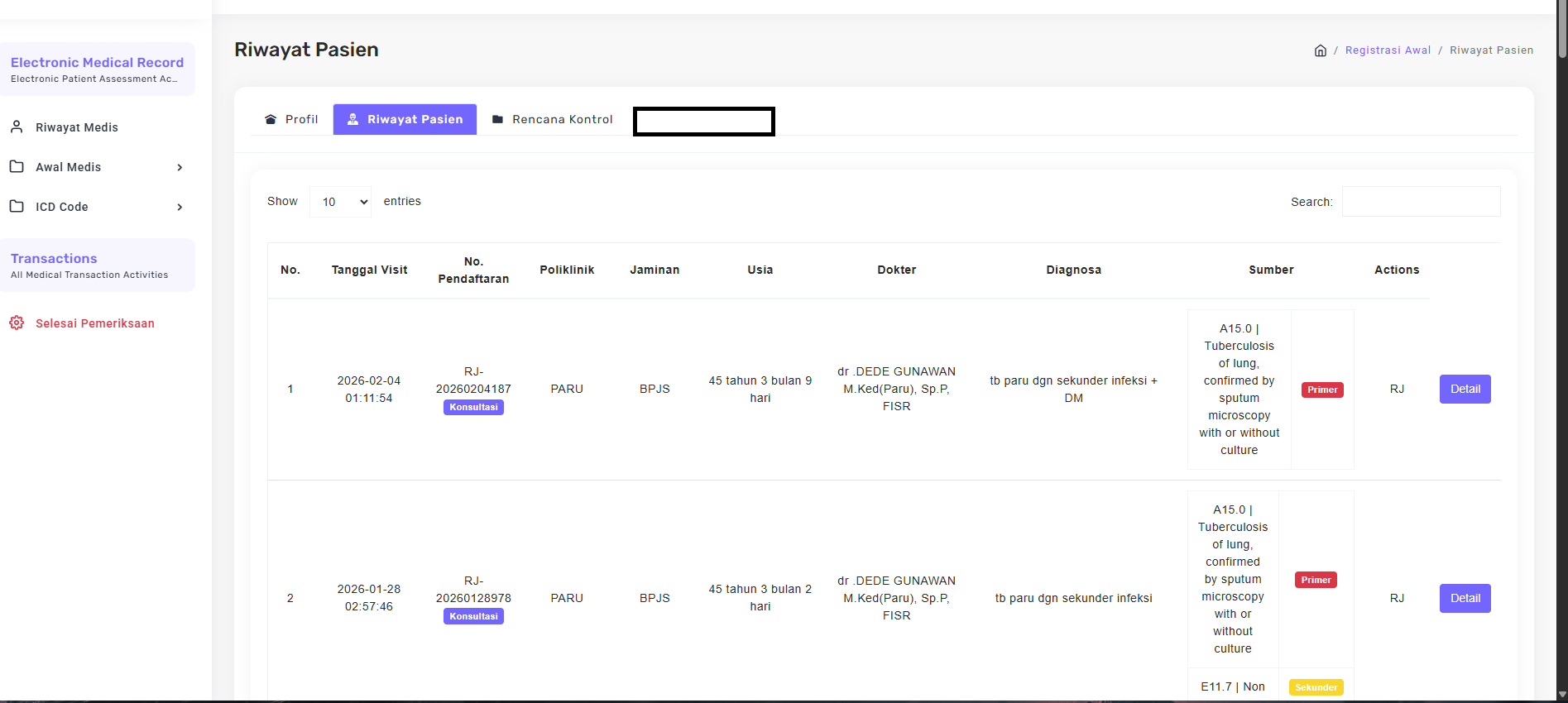Open the Profil tab
The height and width of the screenshot is (703, 1568).
tap(291, 119)
